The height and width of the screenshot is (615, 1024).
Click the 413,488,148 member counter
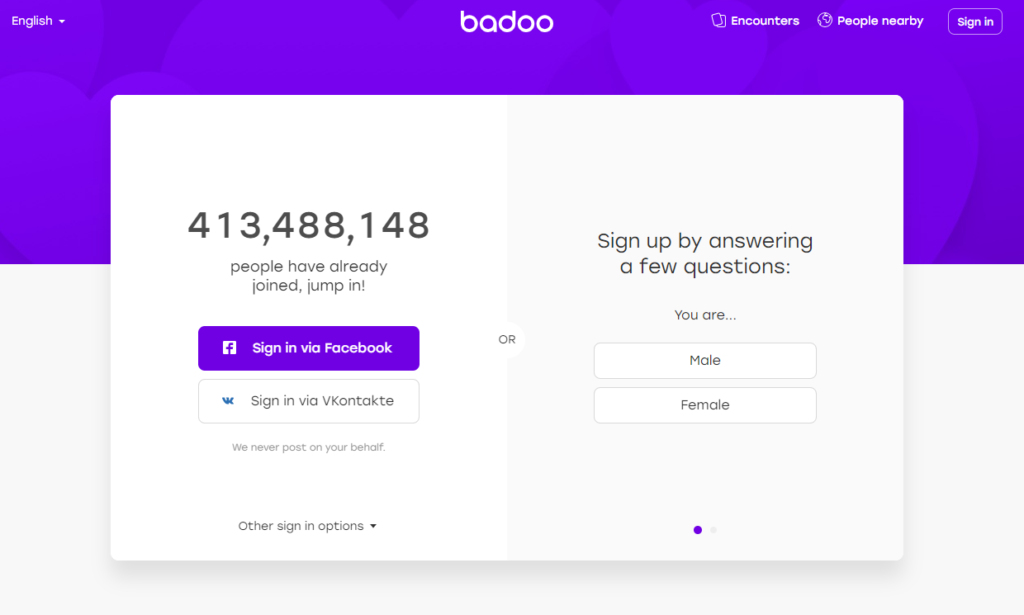pos(308,225)
